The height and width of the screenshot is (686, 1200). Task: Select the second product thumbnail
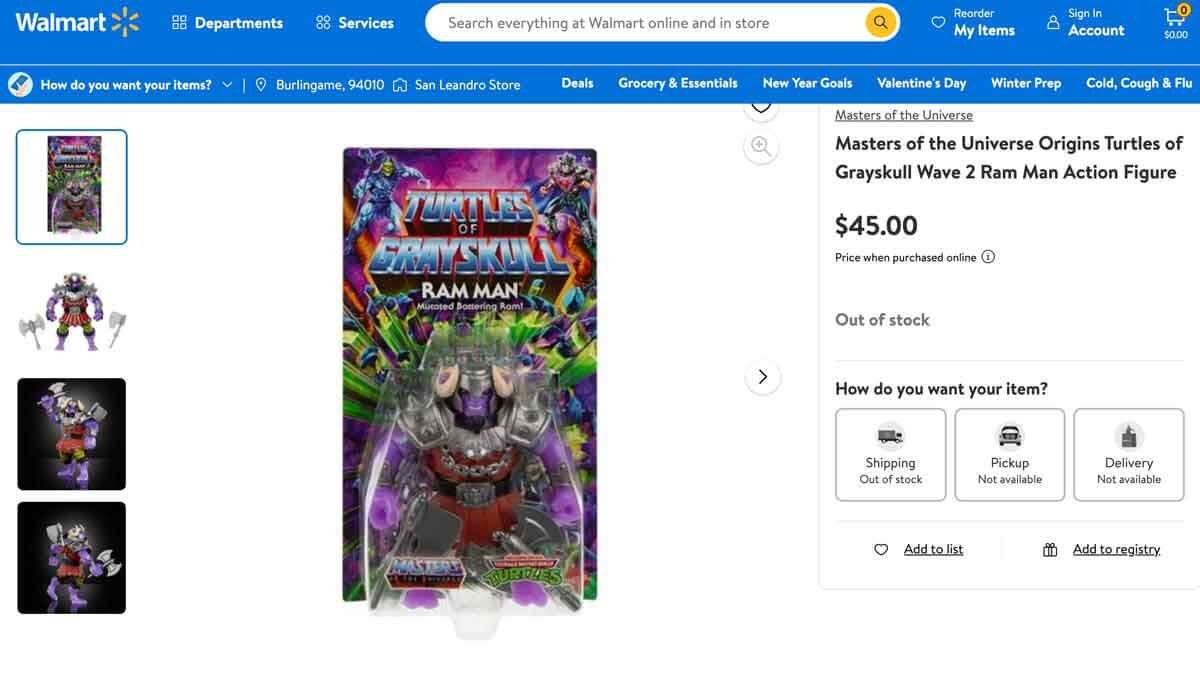point(71,311)
